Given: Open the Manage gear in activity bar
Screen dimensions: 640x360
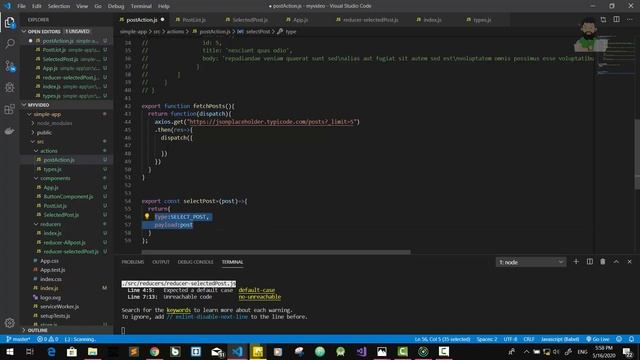Looking at the screenshot, I should (x=10, y=323).
